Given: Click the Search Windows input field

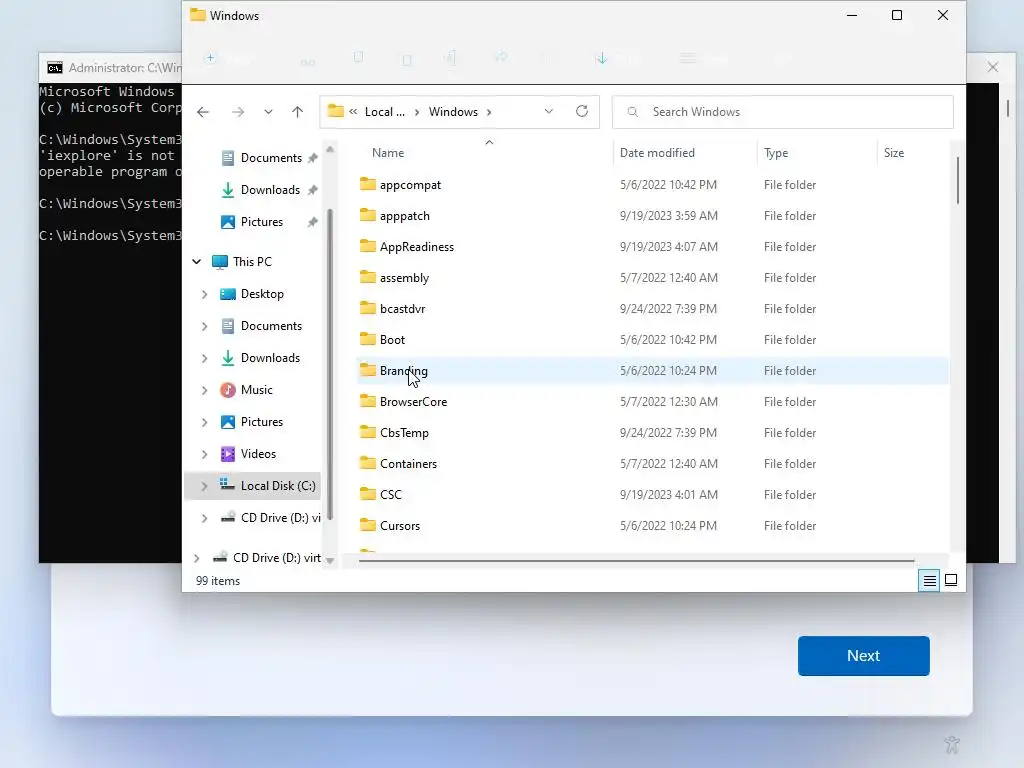Looking at the screenshot, I should (782, 112).
